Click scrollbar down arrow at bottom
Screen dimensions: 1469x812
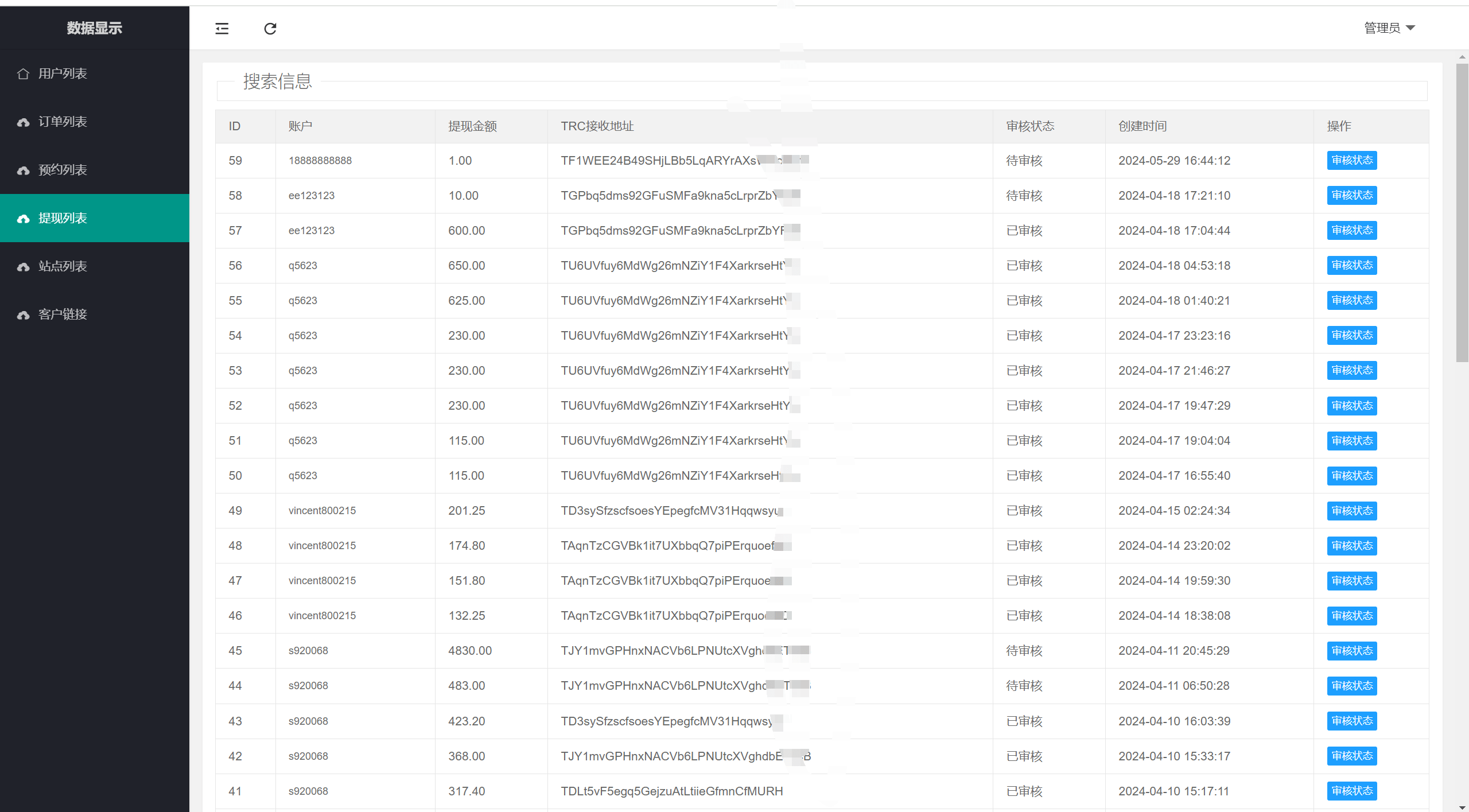tap(1462, 807)
